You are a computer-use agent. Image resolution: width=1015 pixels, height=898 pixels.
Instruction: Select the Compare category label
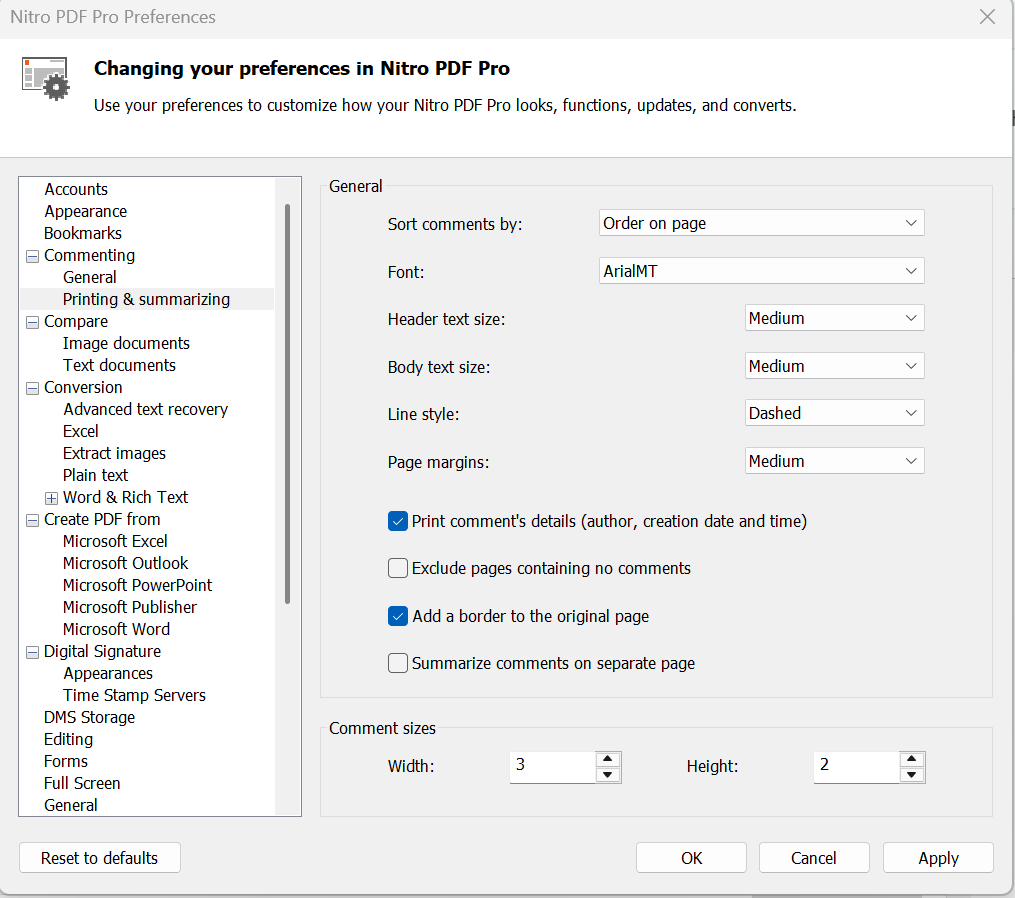tap(76, 321)
